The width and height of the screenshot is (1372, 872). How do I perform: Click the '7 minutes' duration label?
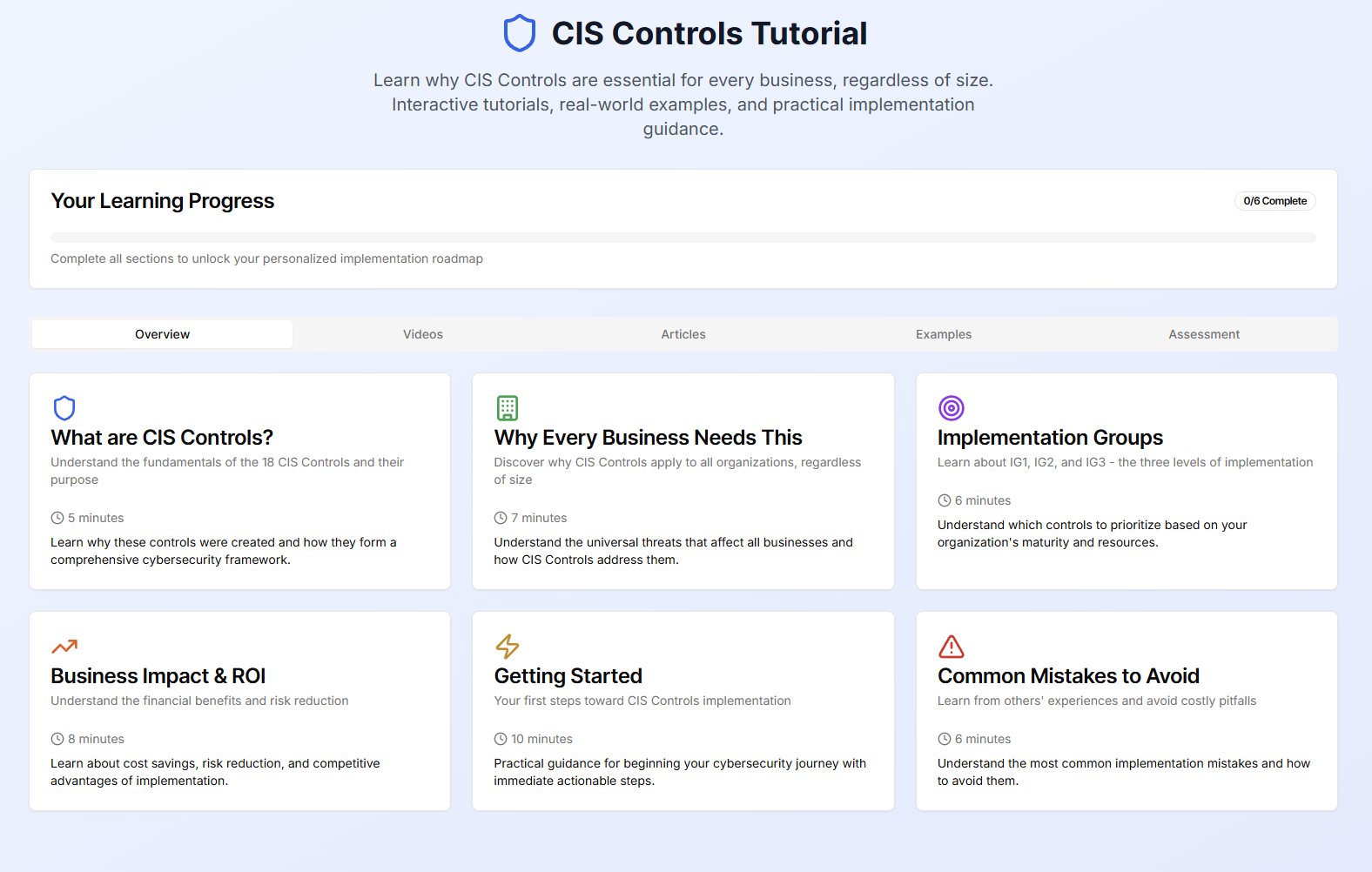(x=539, y=518)
